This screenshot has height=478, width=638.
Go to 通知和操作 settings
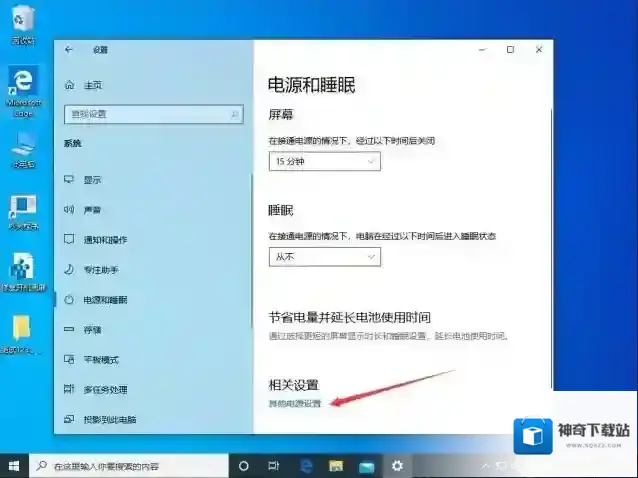click(105, 240)
